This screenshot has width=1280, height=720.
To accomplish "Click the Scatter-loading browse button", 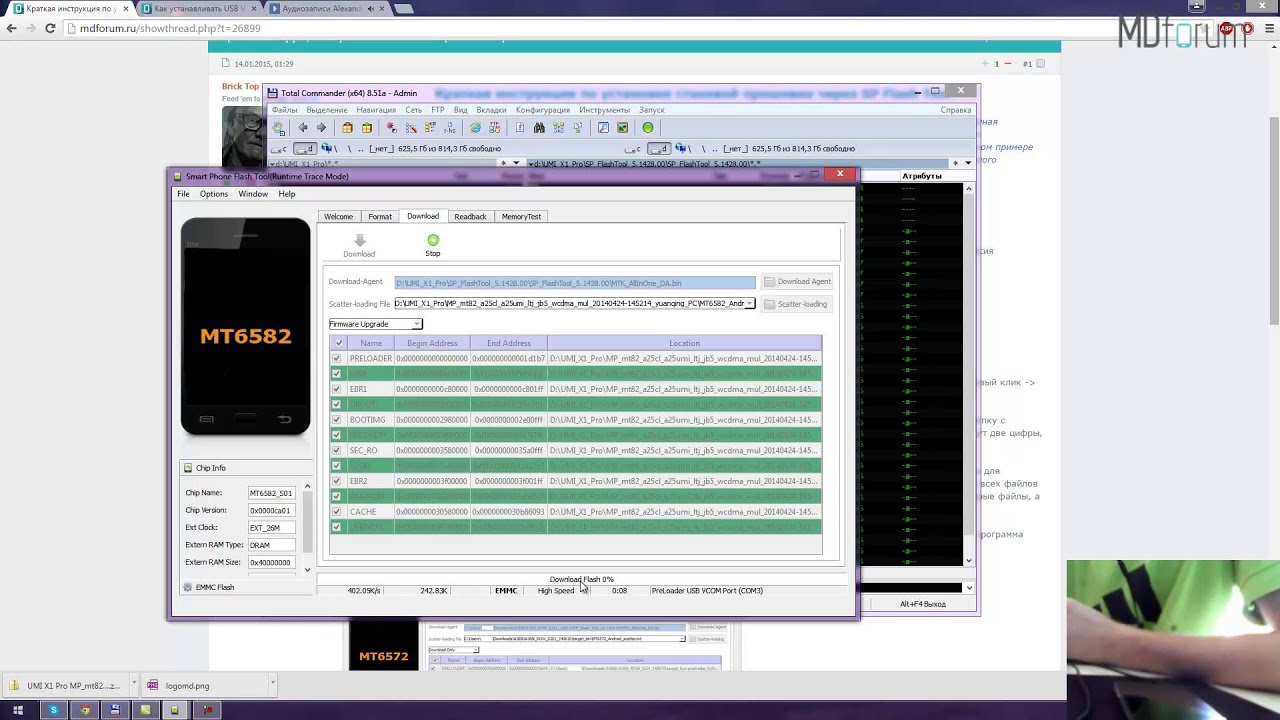I will [796, 304].
